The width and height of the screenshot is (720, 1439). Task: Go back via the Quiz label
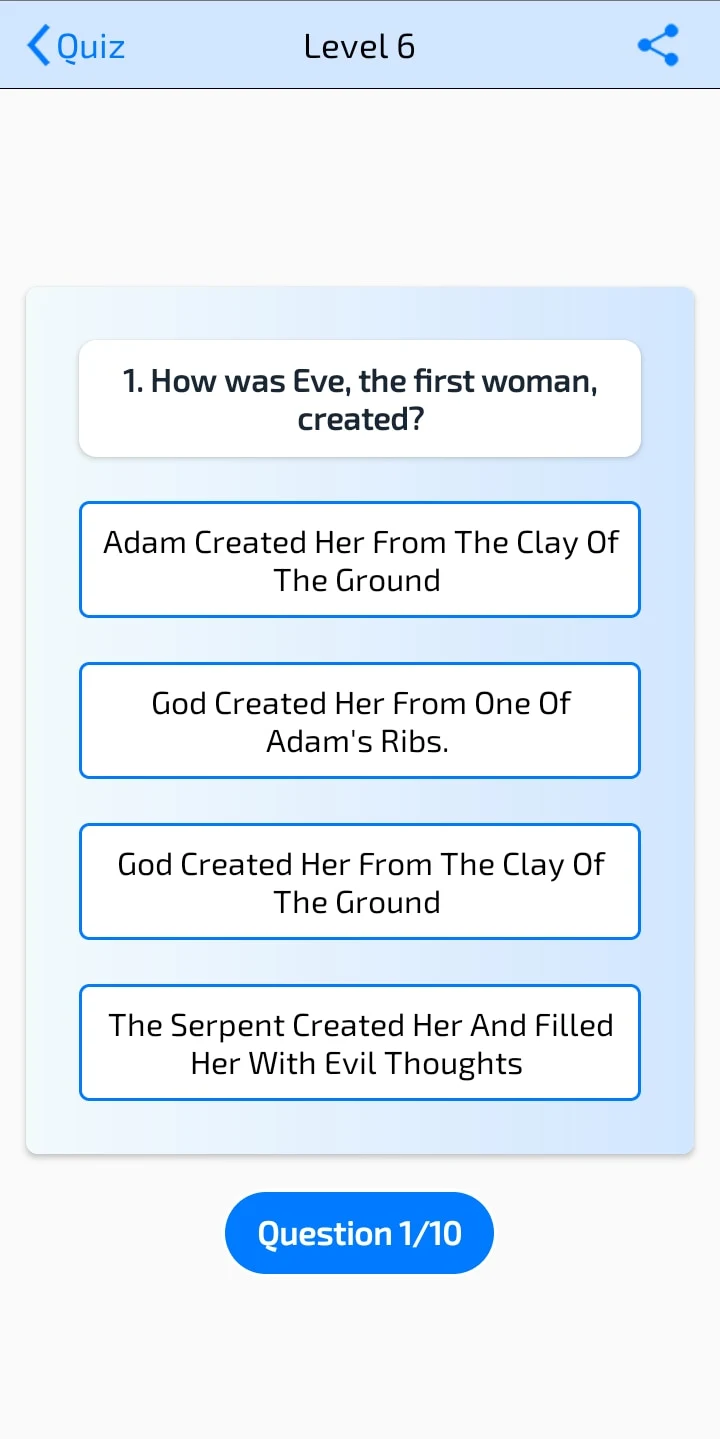tap(90, 47)
